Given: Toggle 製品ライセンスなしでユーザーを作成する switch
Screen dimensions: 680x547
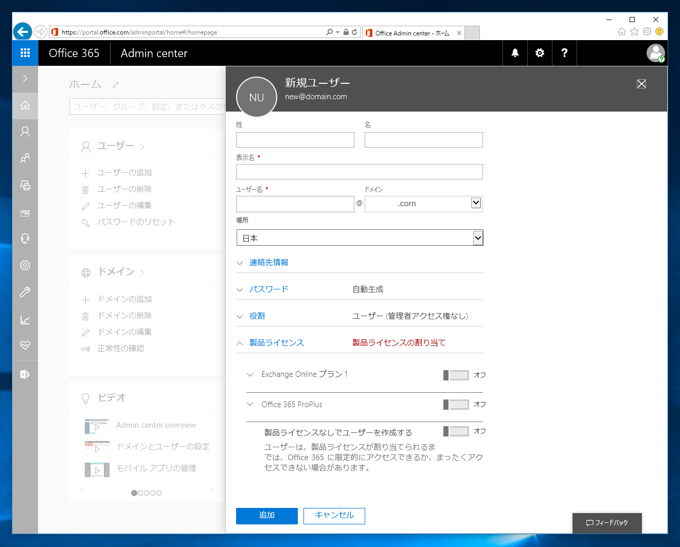Looking at the screenshot, I should [456, 431].
